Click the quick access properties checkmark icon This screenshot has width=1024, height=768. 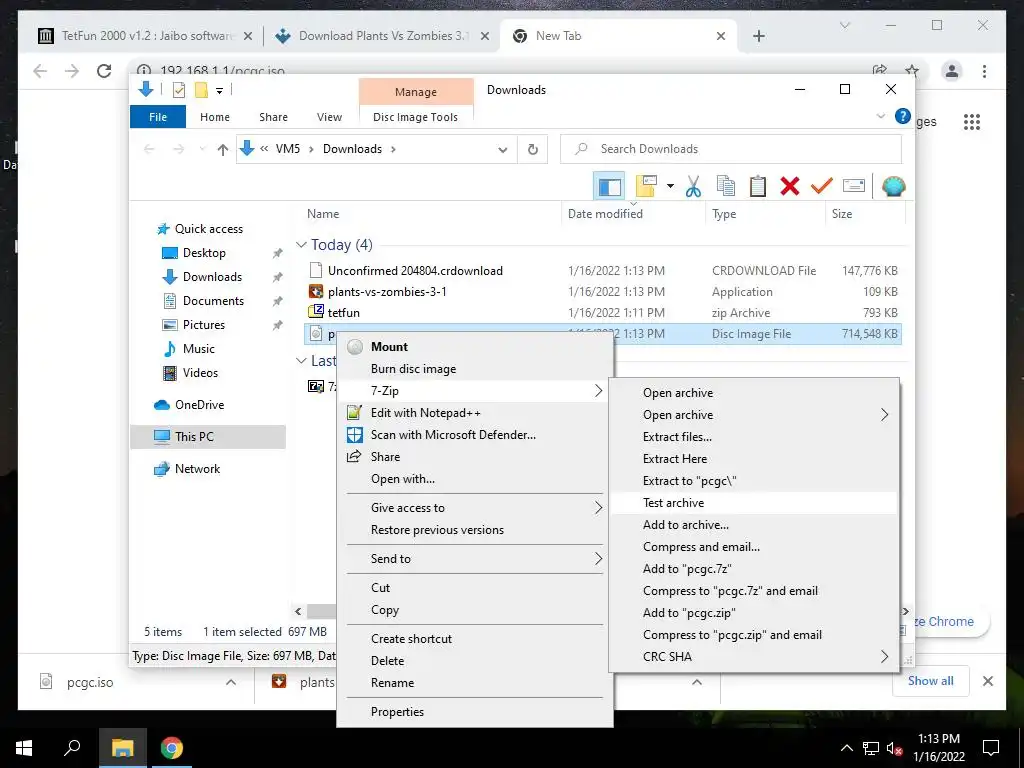(x=178, y=90)
